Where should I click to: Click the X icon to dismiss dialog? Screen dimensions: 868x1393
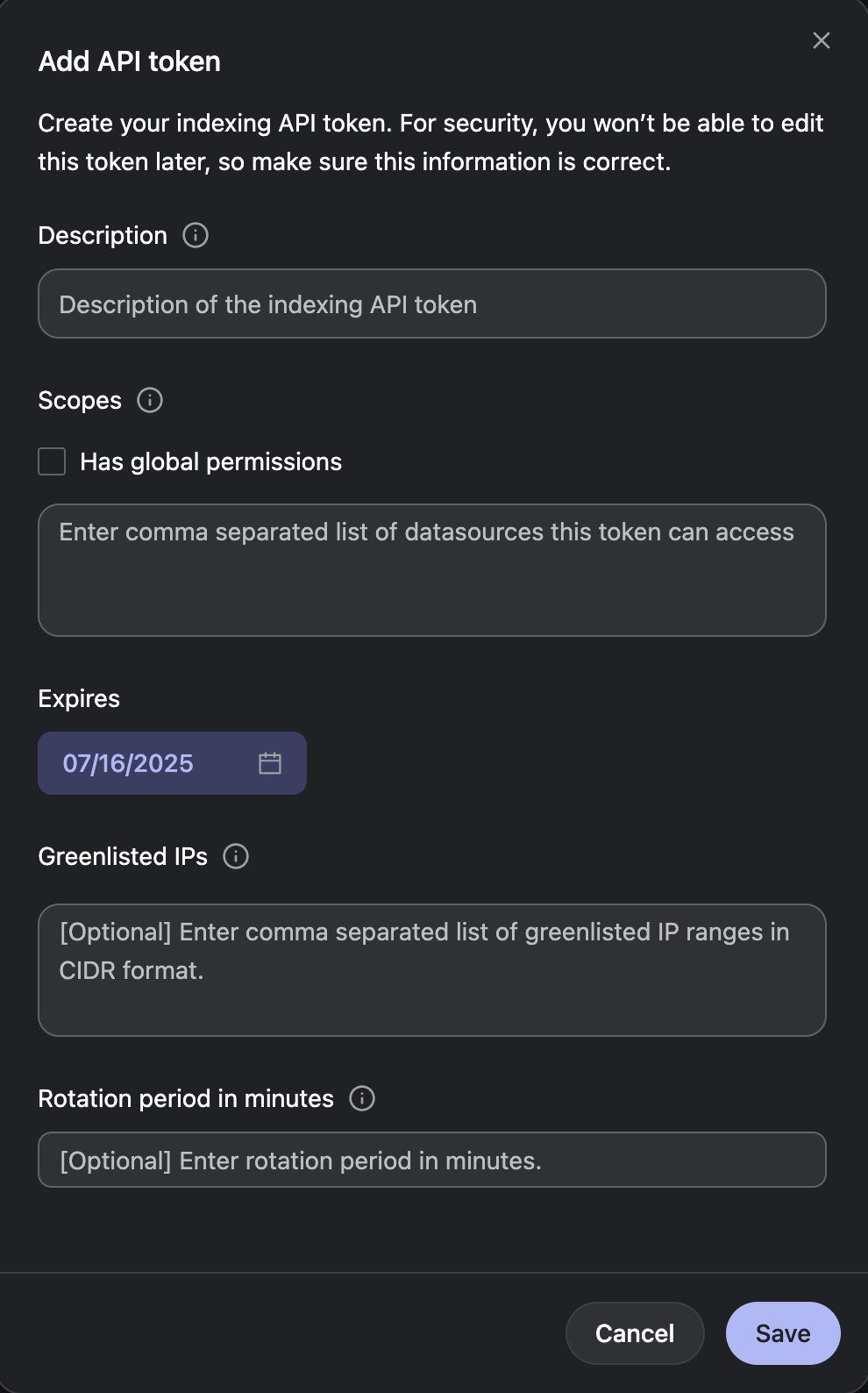click(x=821, y=40)
